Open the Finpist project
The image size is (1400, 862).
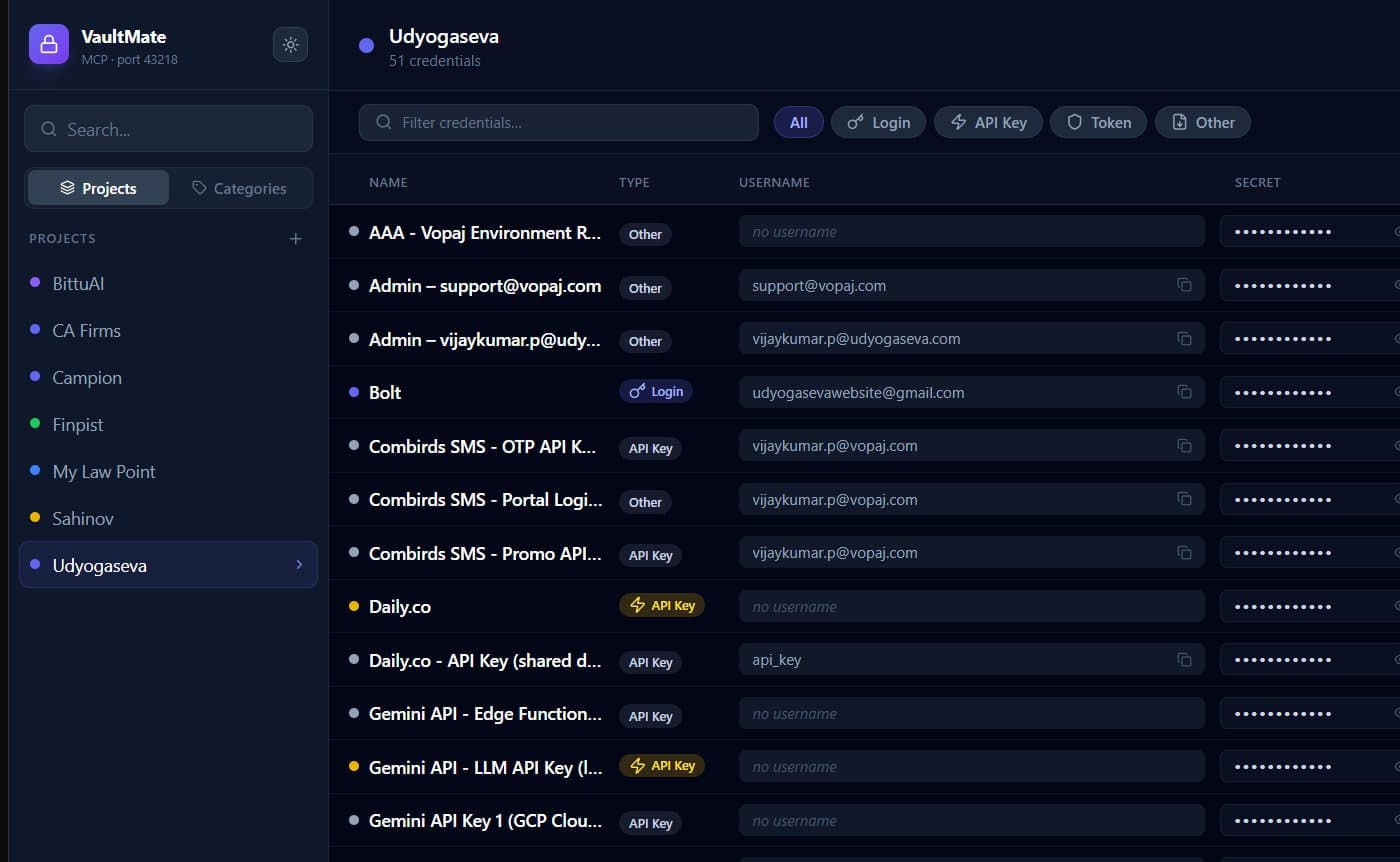tap(168, 425)
